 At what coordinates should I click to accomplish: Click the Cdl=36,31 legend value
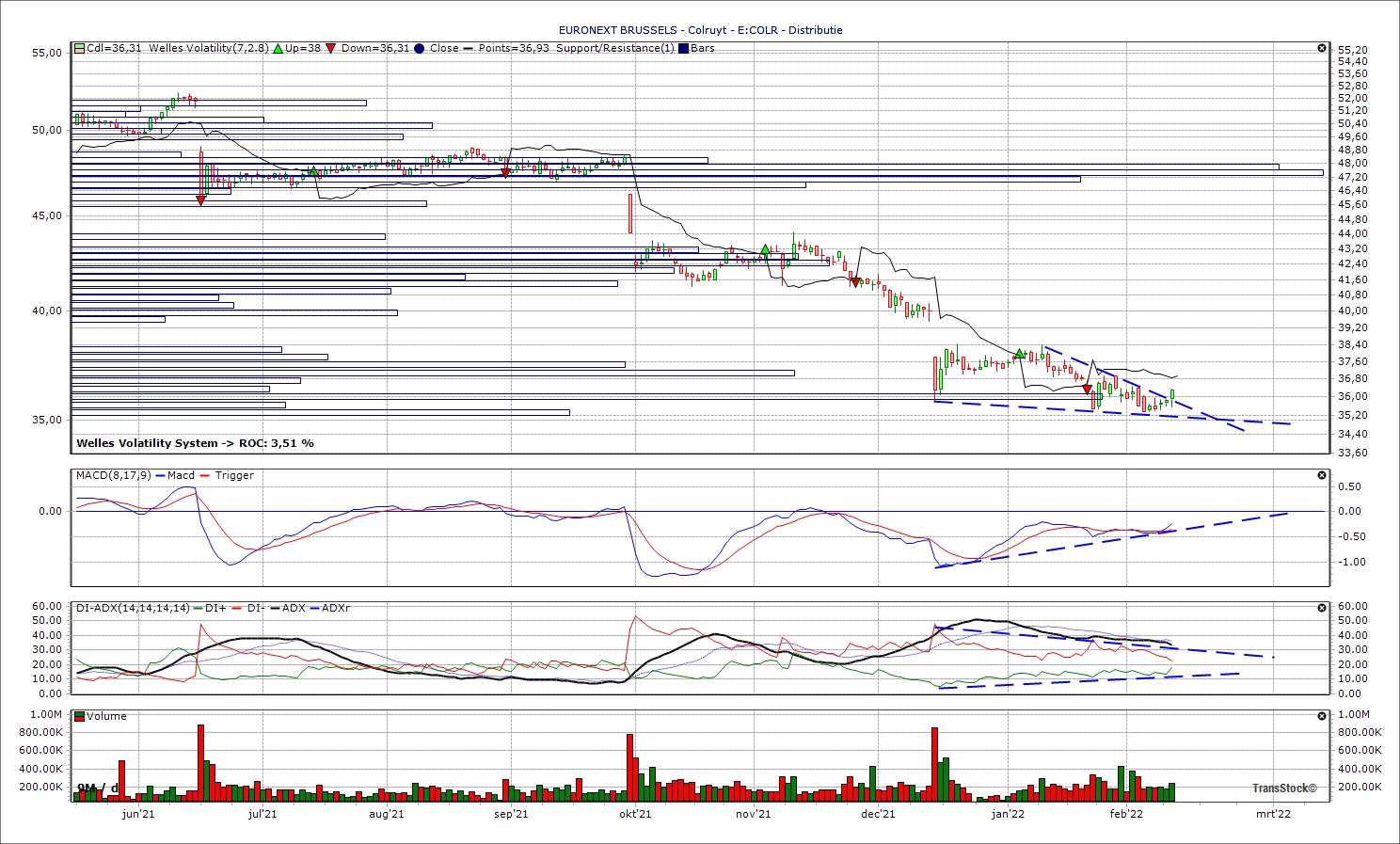coord(114,48)
